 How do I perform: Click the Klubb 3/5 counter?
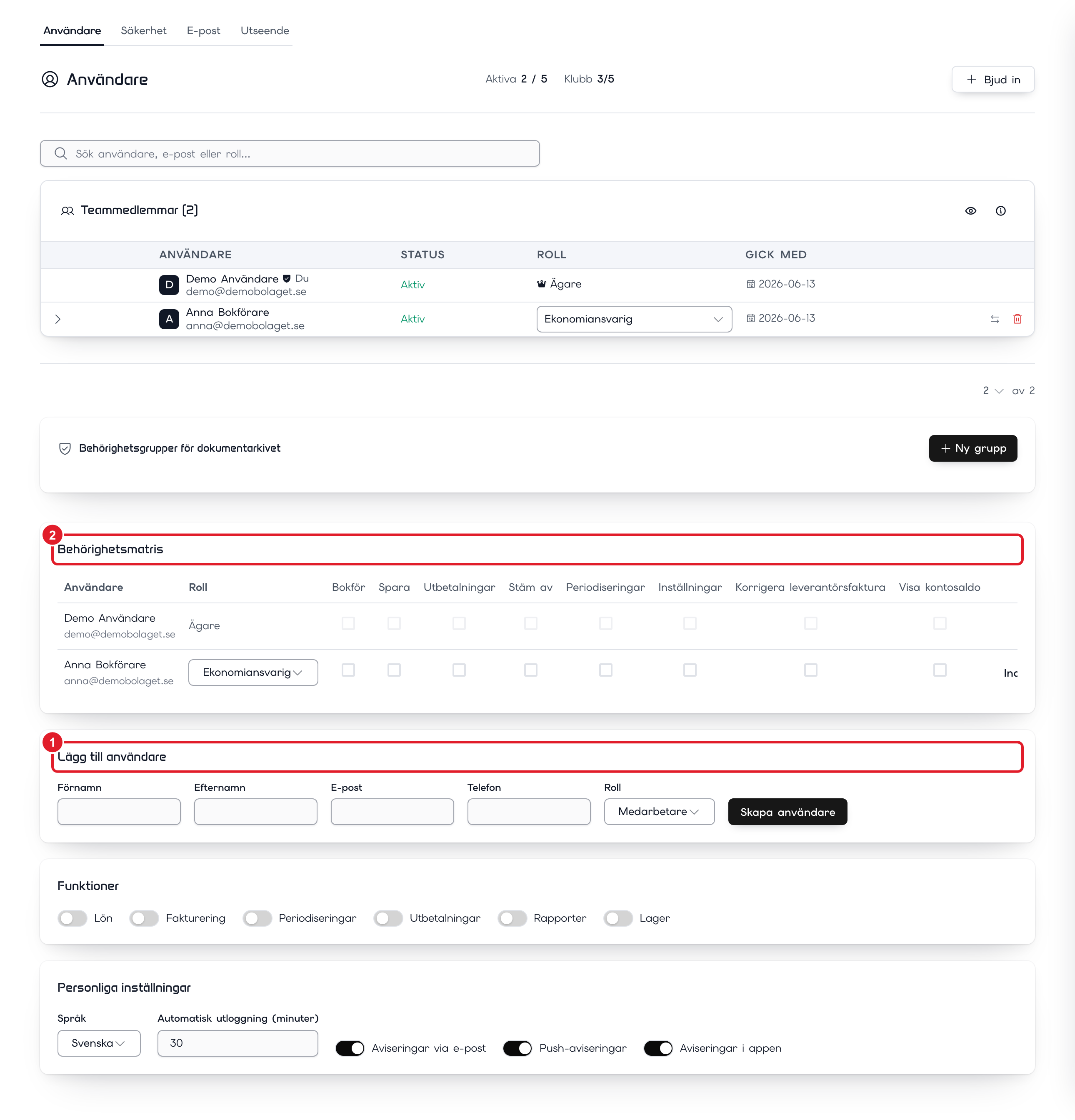(x=589, y=79)
